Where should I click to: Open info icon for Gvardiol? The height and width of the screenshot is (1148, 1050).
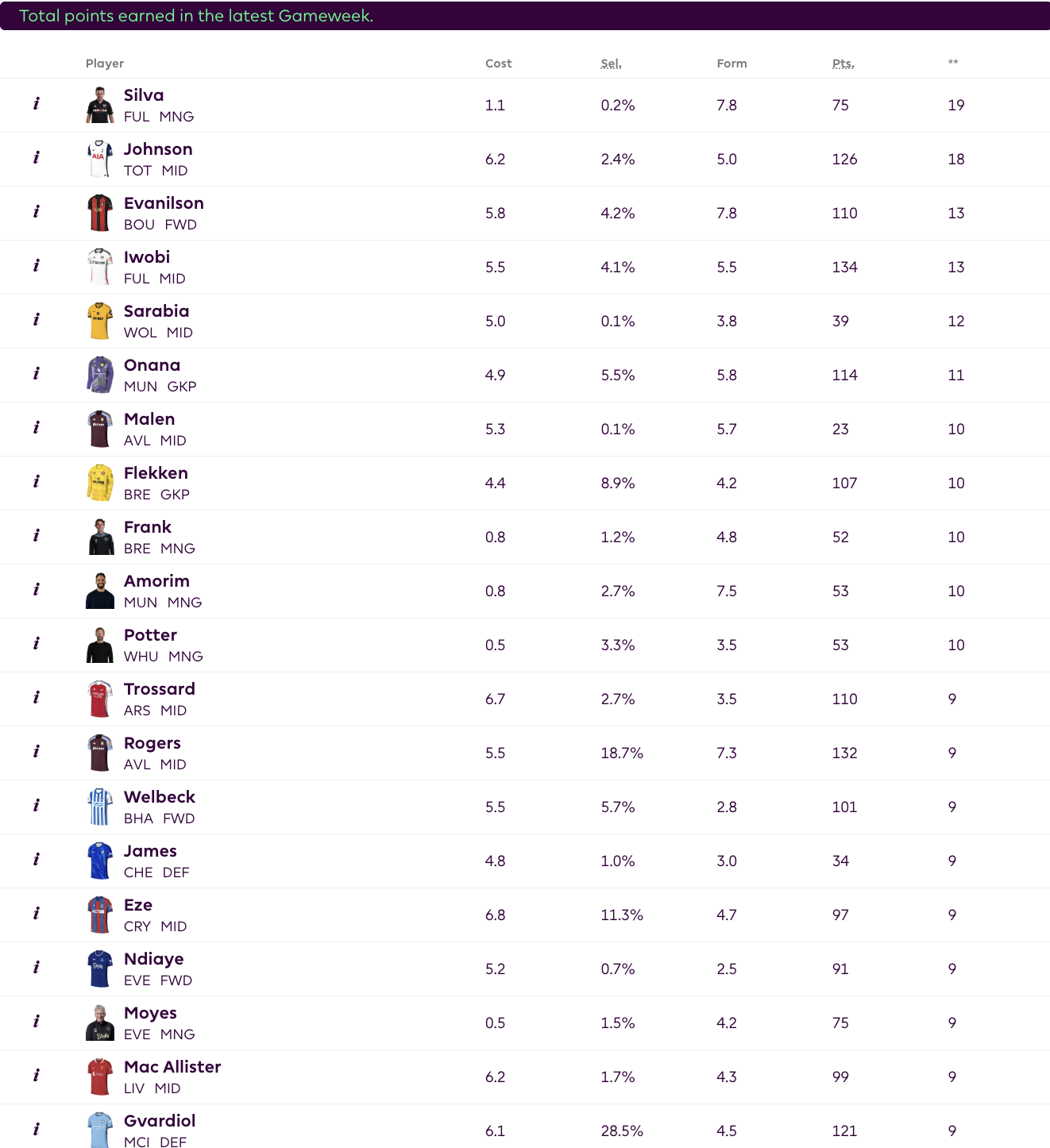[36, 1130]
